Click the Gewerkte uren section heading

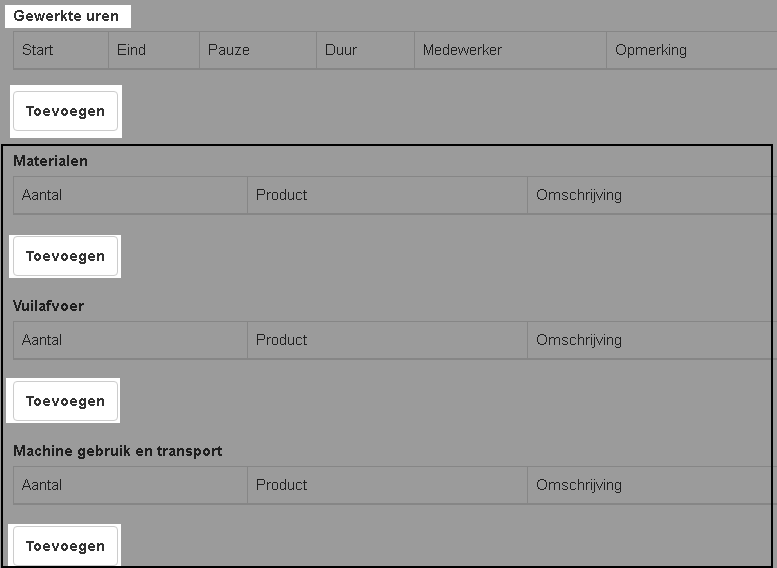[66, 17]
